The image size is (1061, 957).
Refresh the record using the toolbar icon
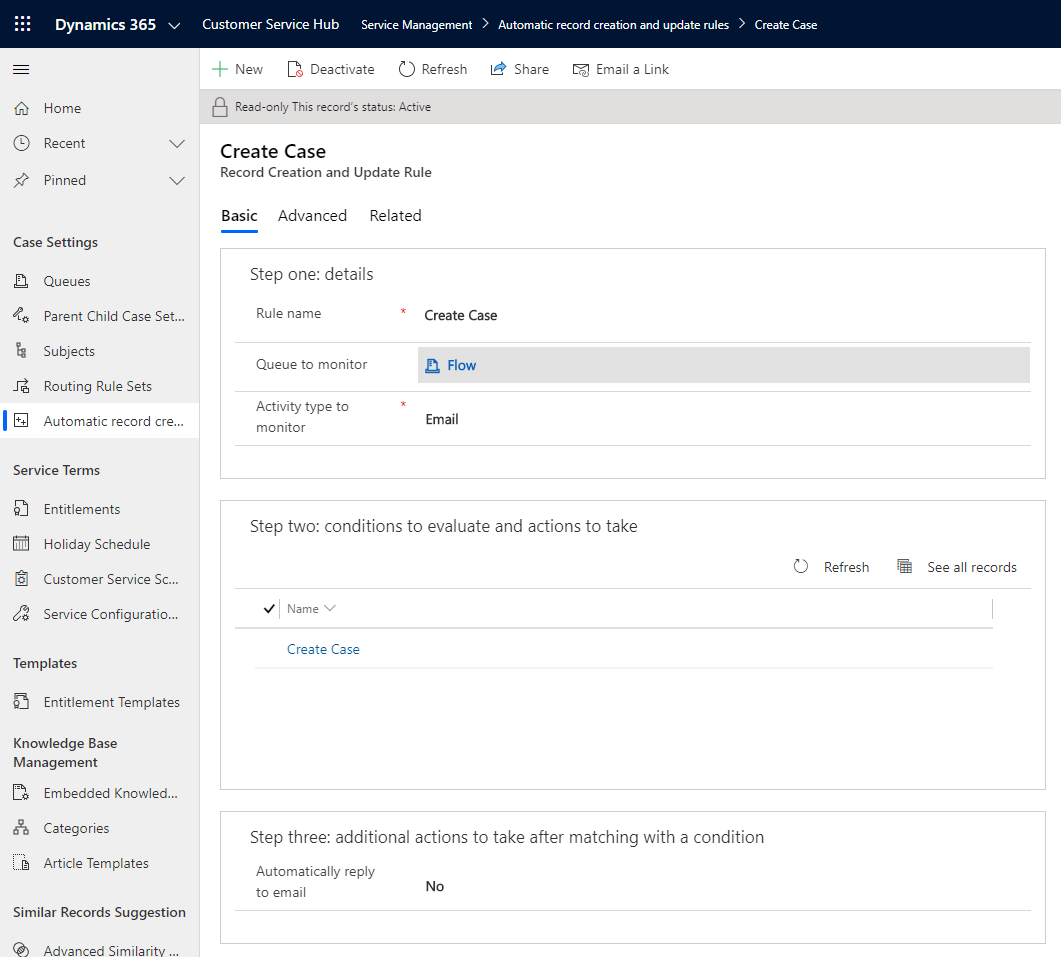[x=407, y=69]
